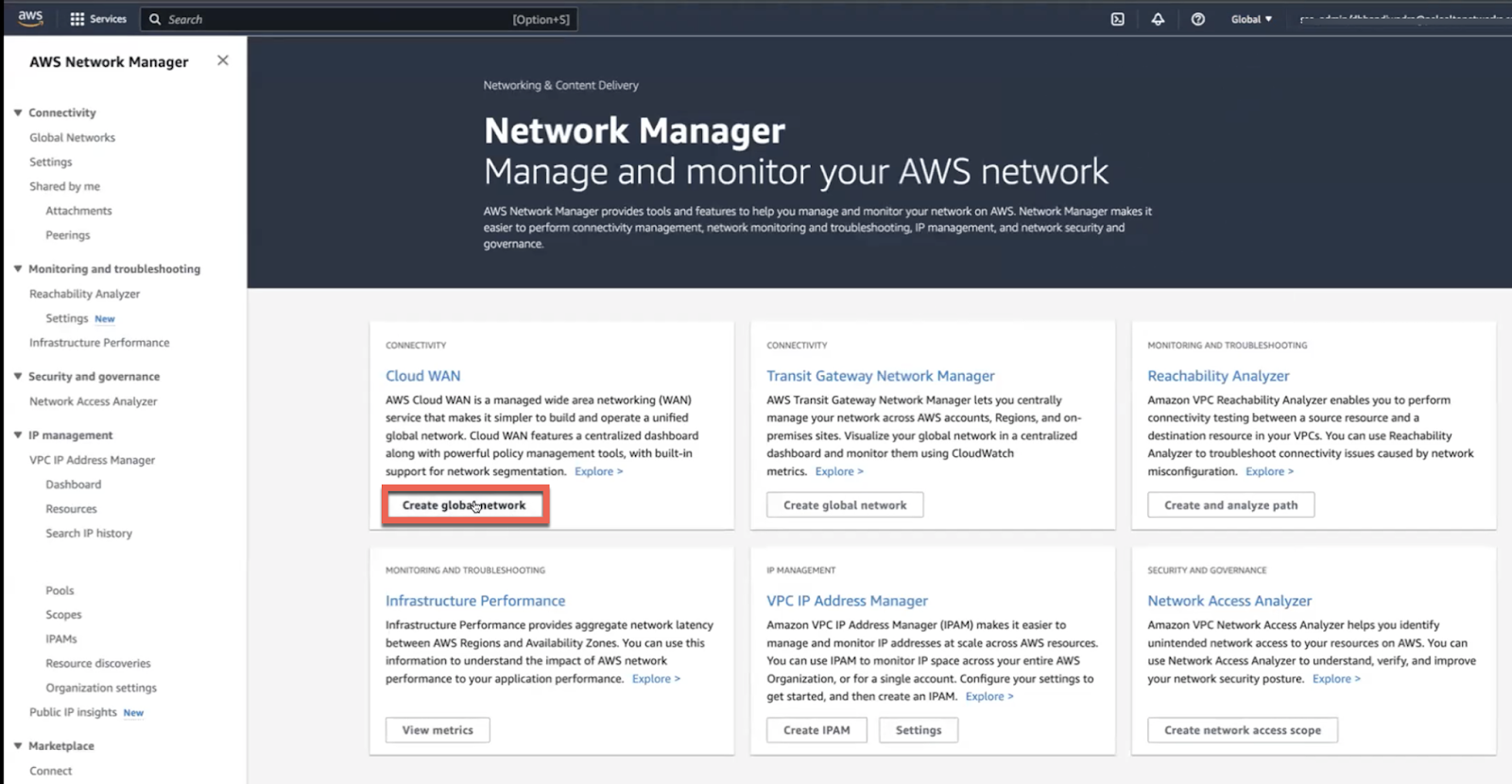Open the CloudShell terminal icon

(x=1117, y=19)
